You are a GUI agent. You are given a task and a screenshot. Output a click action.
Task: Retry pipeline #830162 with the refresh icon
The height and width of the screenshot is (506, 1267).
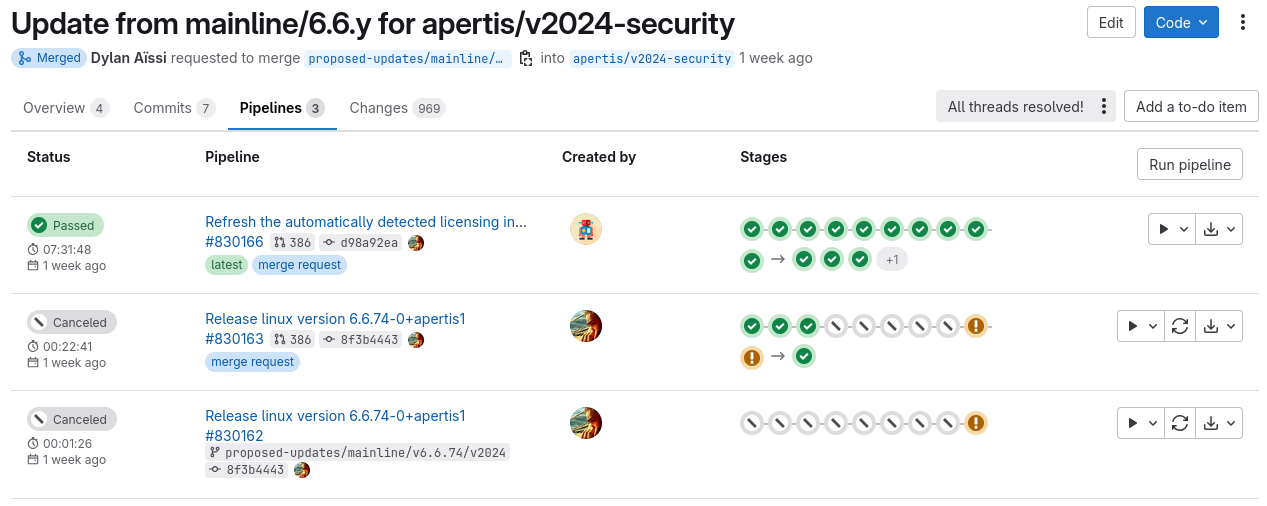[x=1180, y=423]
